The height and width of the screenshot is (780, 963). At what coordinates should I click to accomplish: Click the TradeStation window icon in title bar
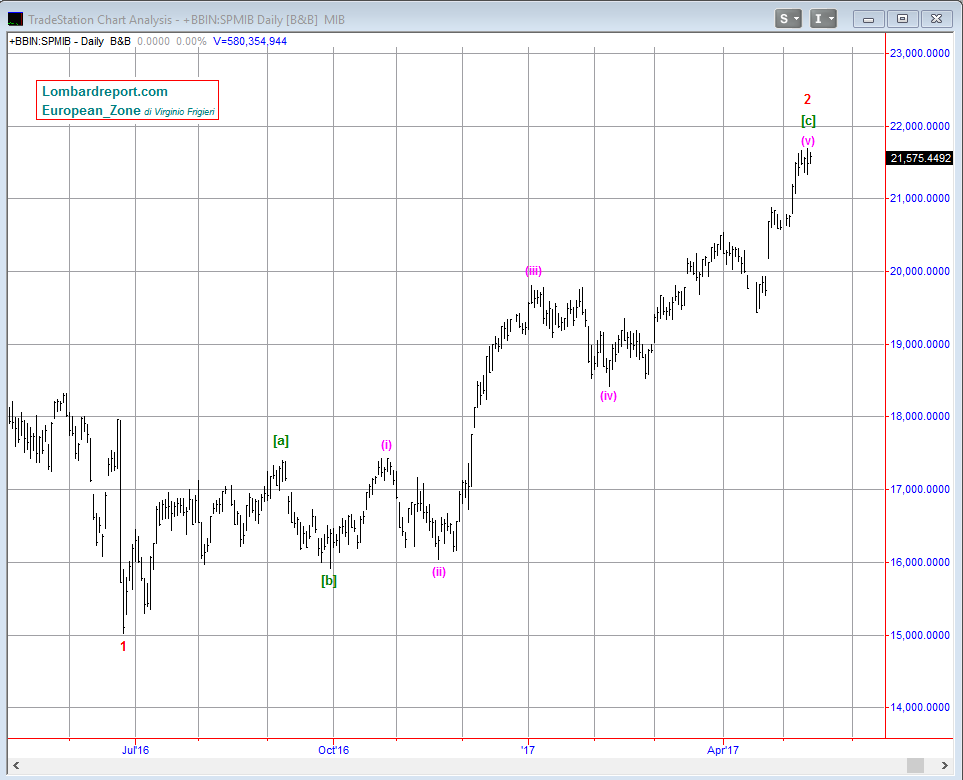point(15,19)
